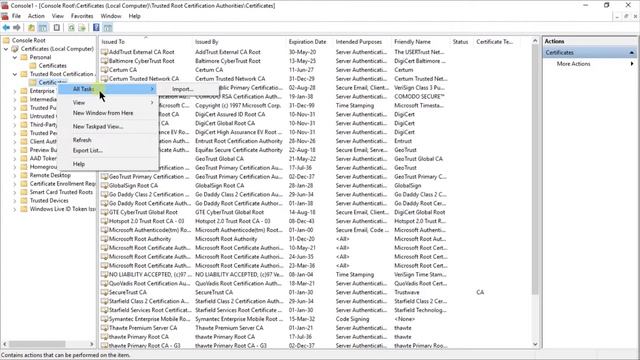Click certificate icon for AddTrust External CA Root
640x360 pixels.
(x=104, y=52)
